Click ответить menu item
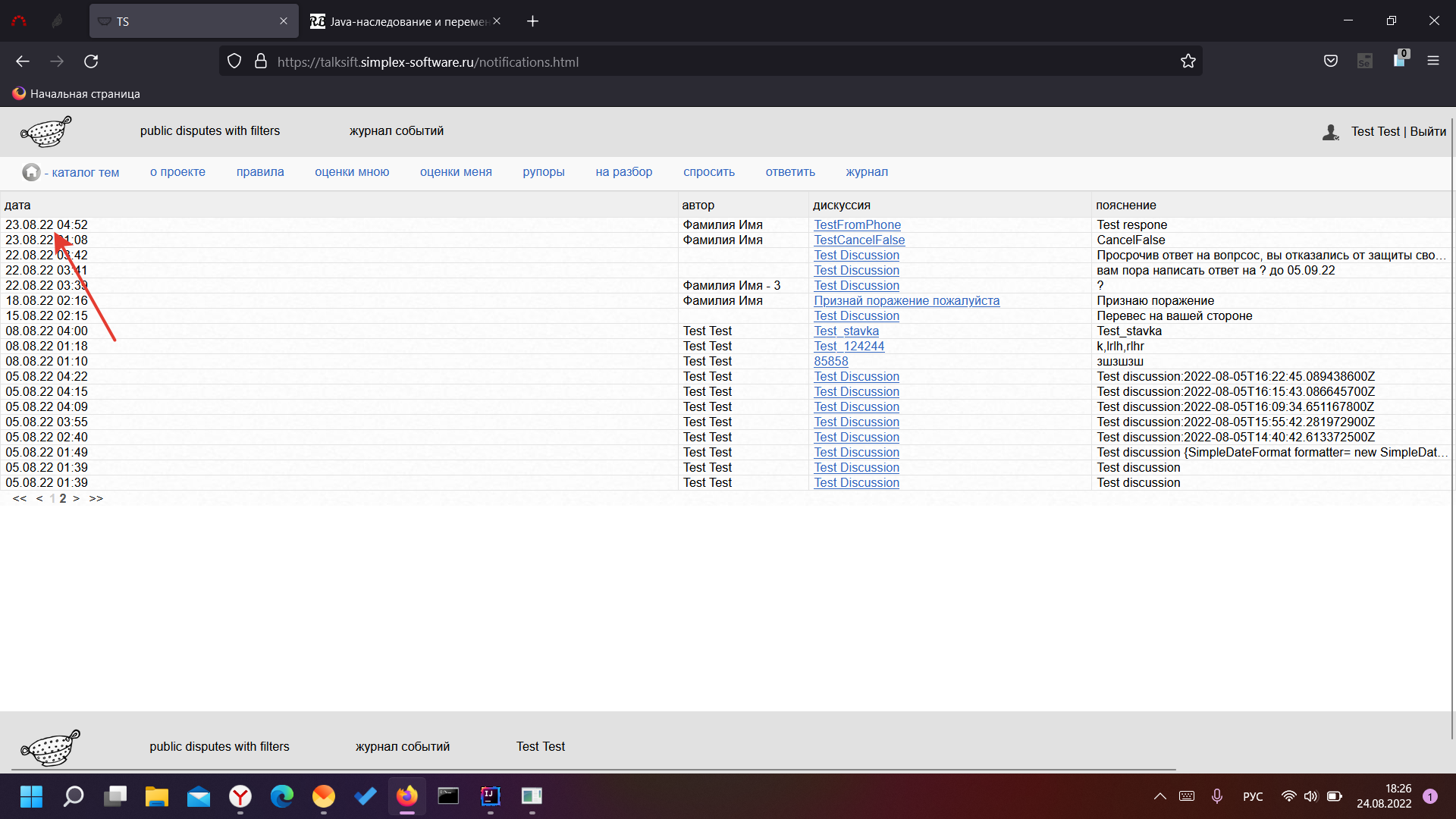This screenshot has width=1456, height=819. coord(790,172)
